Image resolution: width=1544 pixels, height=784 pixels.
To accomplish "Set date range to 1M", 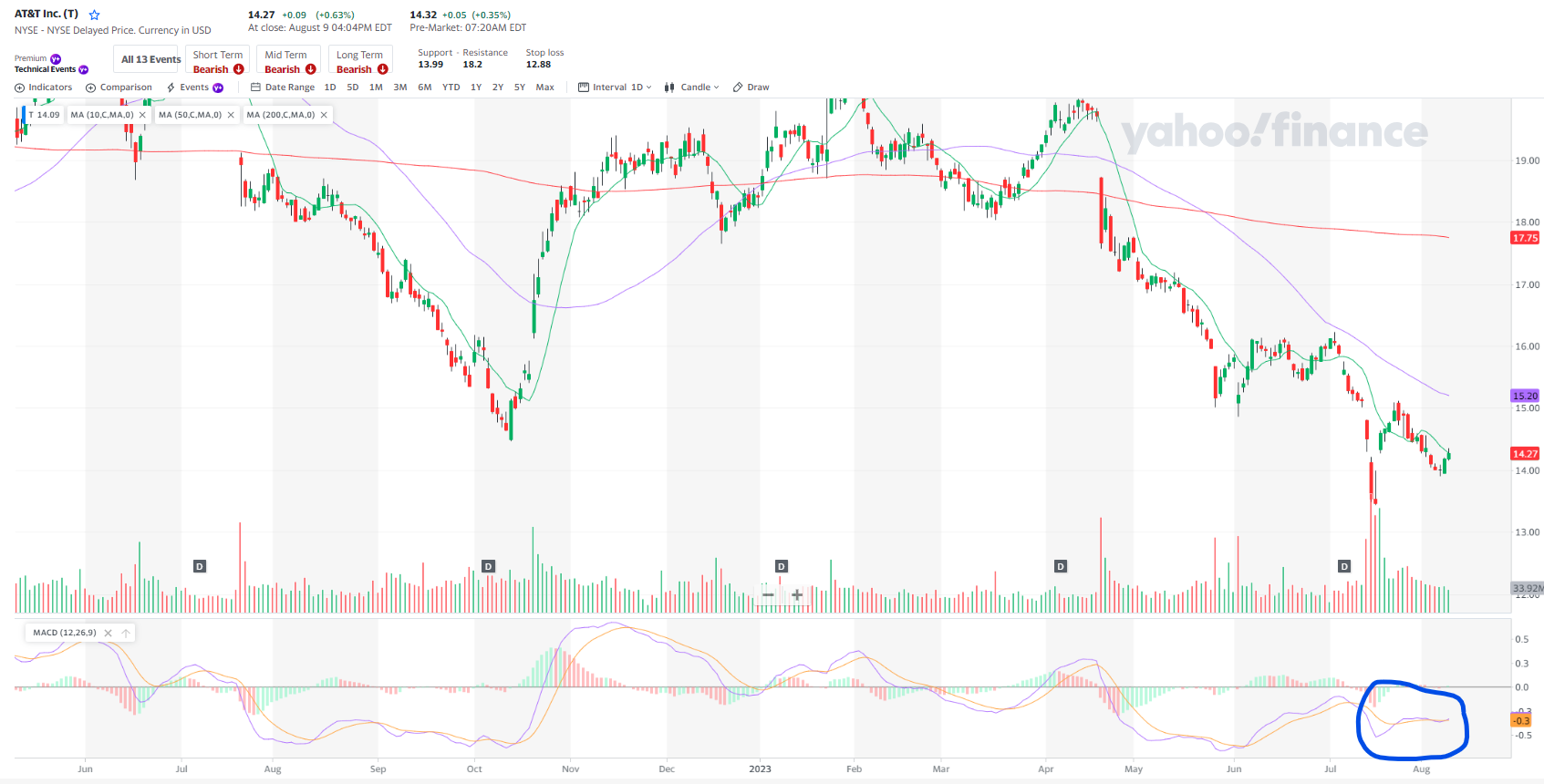I will [x=376, y=88].
